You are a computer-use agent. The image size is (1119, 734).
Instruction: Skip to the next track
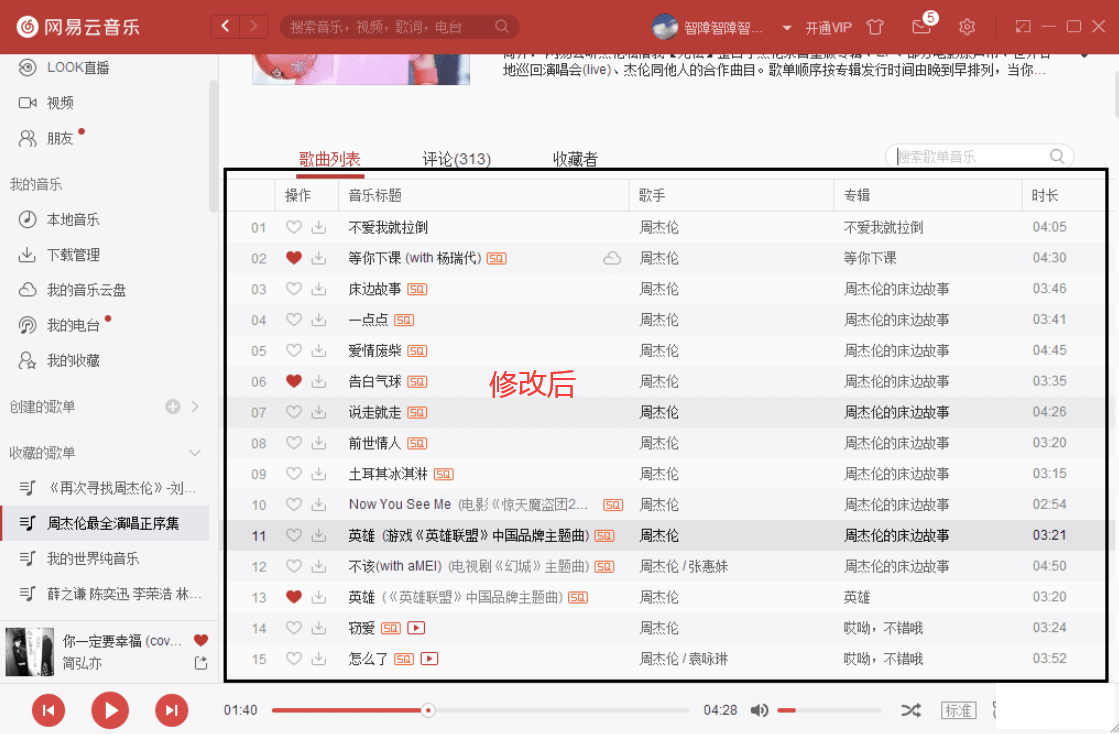point(171,710)
